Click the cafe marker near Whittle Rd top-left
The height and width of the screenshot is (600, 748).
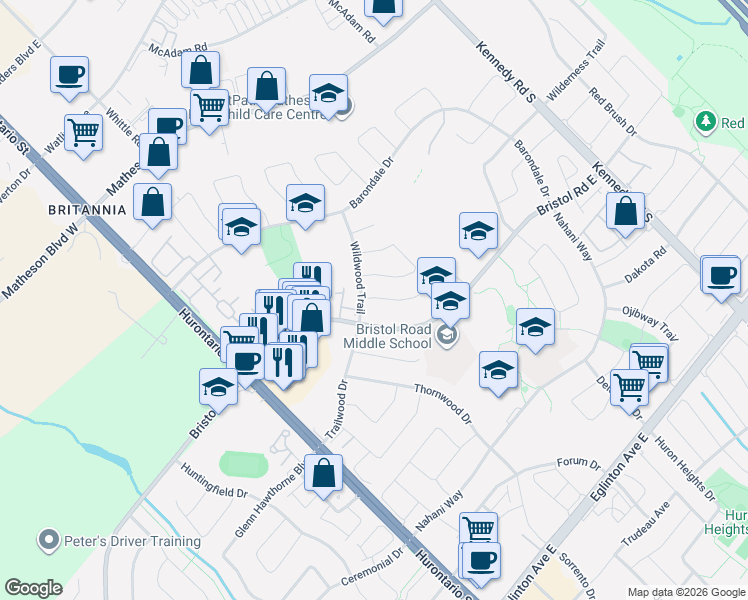[70, 78]
